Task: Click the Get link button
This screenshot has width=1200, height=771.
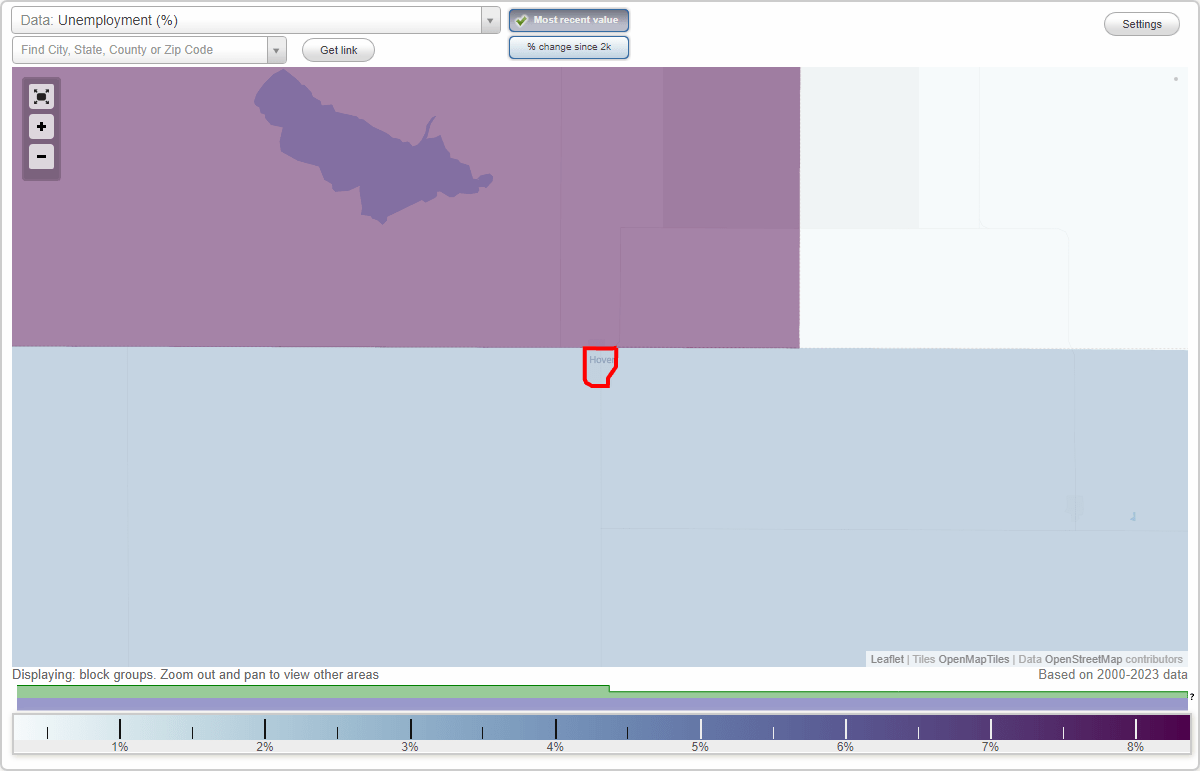Action: pos(338,50)
